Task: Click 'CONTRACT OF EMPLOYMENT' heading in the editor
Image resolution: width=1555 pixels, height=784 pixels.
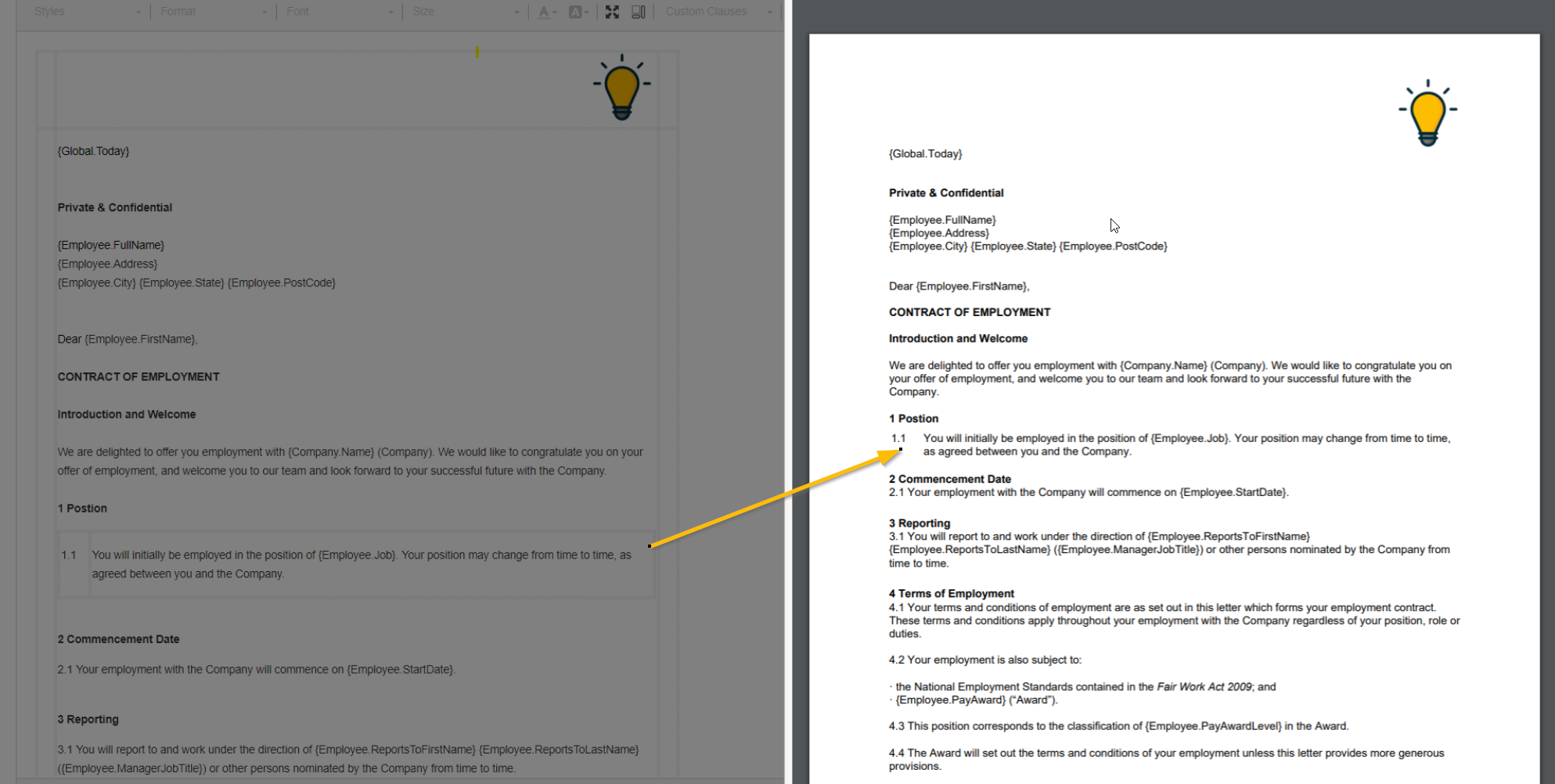Action: [139, 376]
